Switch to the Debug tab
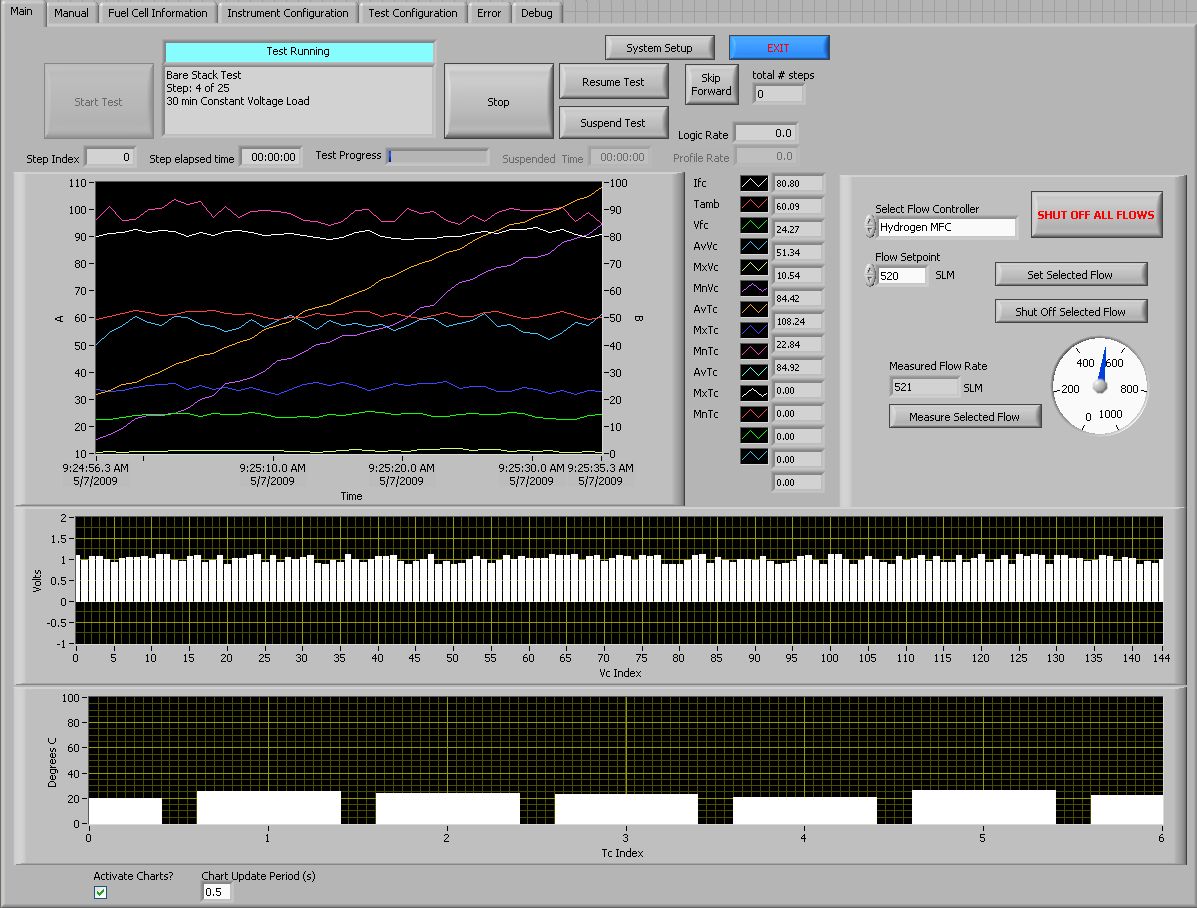This screenshot has height=908, width=1197. (537, 13)
